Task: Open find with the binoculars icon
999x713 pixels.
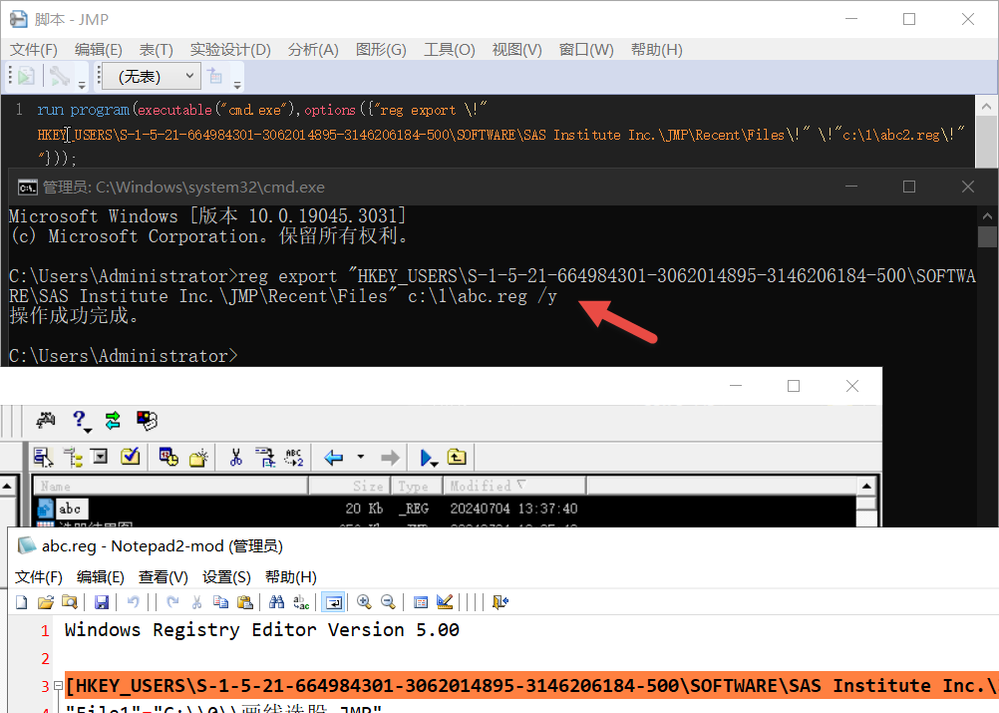Action: click(277, 601)
